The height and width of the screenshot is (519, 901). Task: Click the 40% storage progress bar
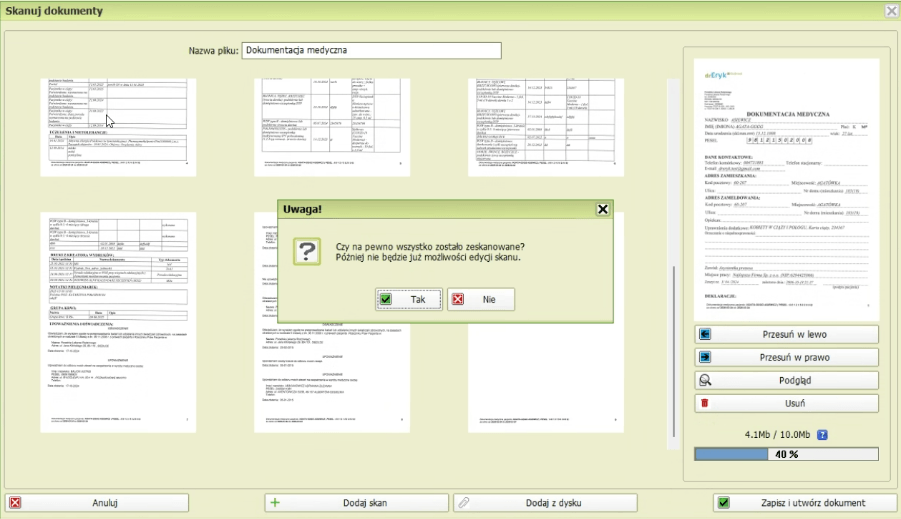coord(787,454)
